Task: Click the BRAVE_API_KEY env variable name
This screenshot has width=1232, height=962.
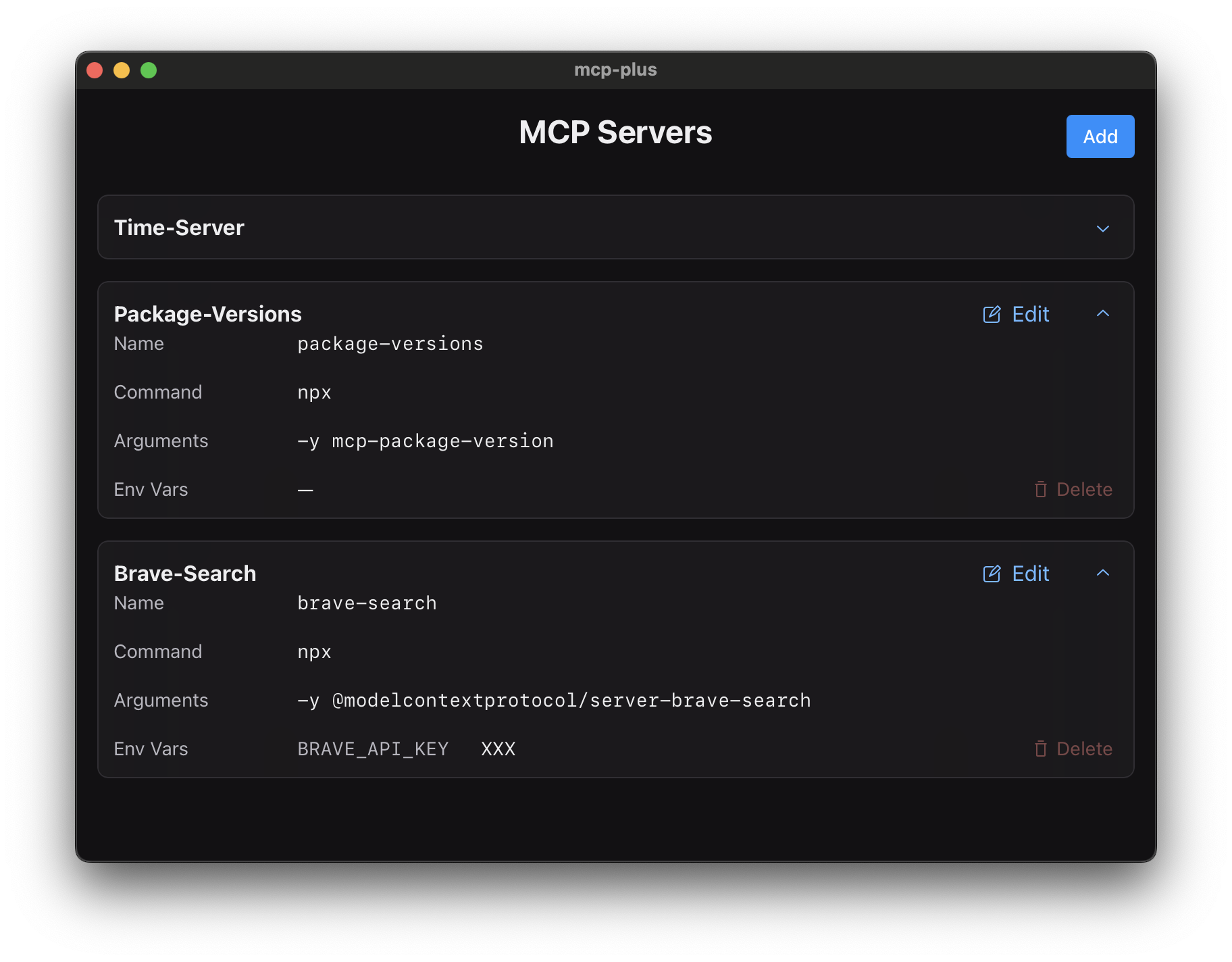Action: [373, 749]
